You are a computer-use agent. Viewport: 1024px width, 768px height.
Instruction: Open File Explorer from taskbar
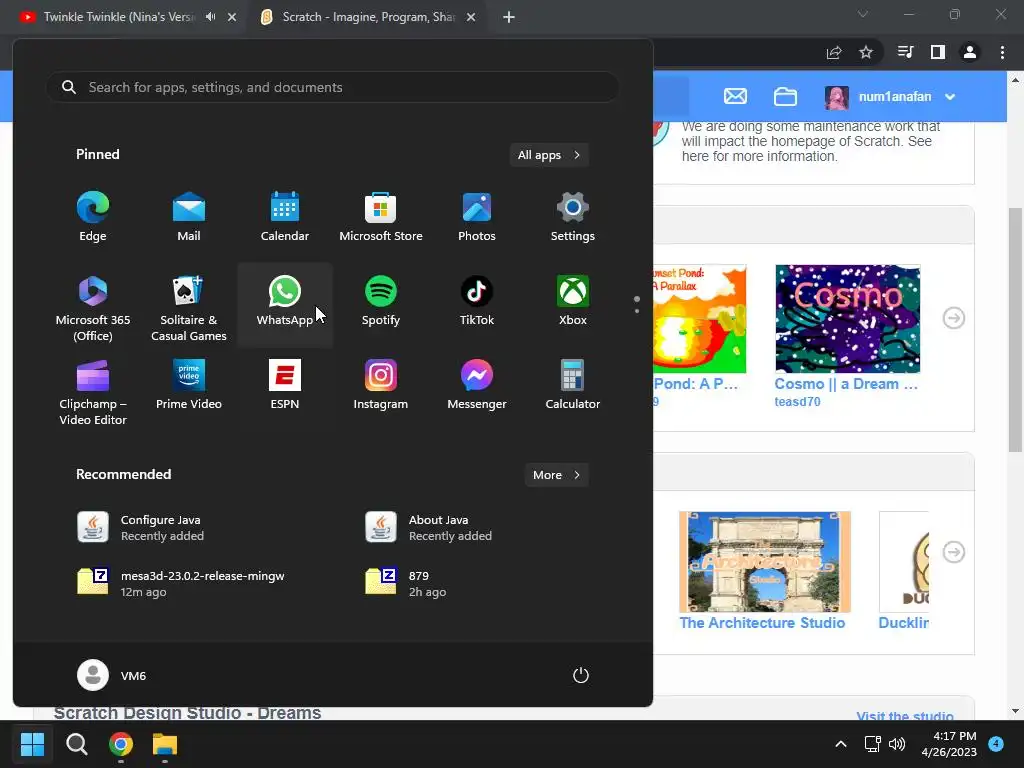pos(165,744)
